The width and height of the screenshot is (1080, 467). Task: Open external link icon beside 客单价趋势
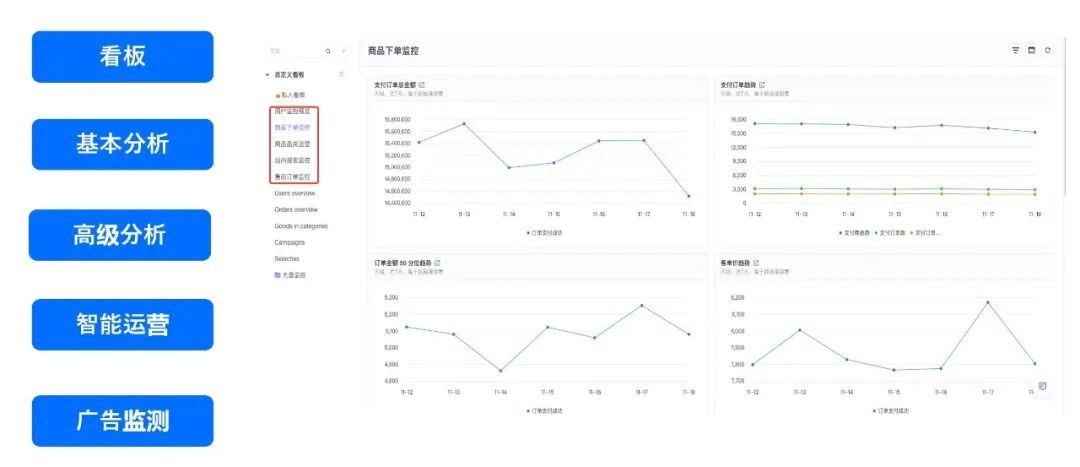(x=756, y=263)
